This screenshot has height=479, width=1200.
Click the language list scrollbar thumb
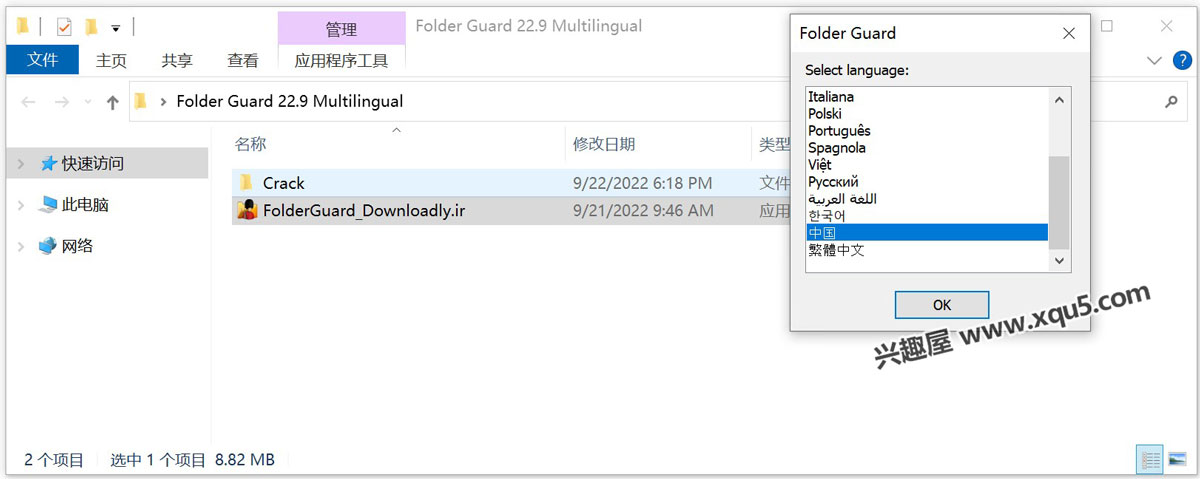pos(1058,202)
